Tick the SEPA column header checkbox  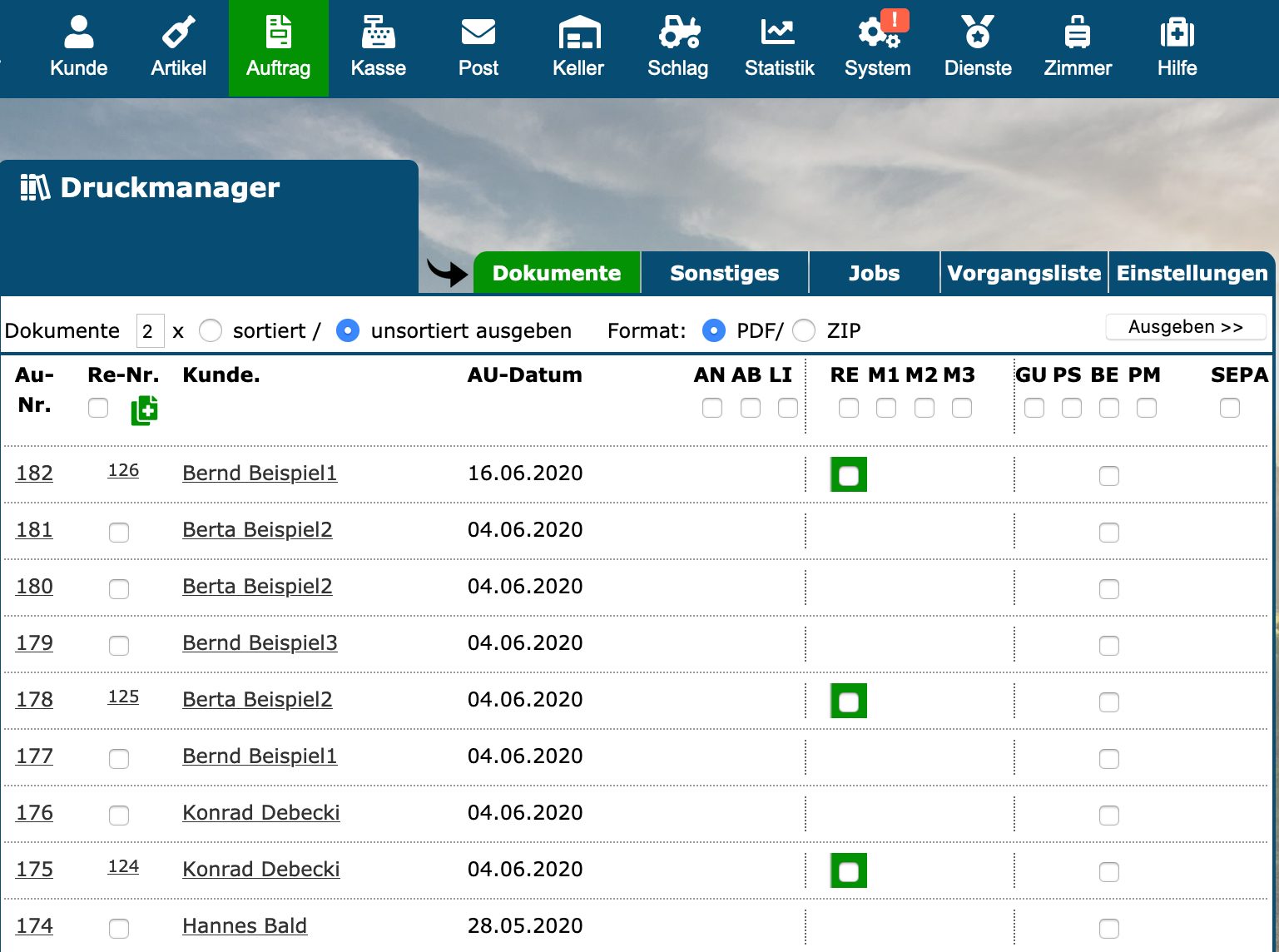1229,408
